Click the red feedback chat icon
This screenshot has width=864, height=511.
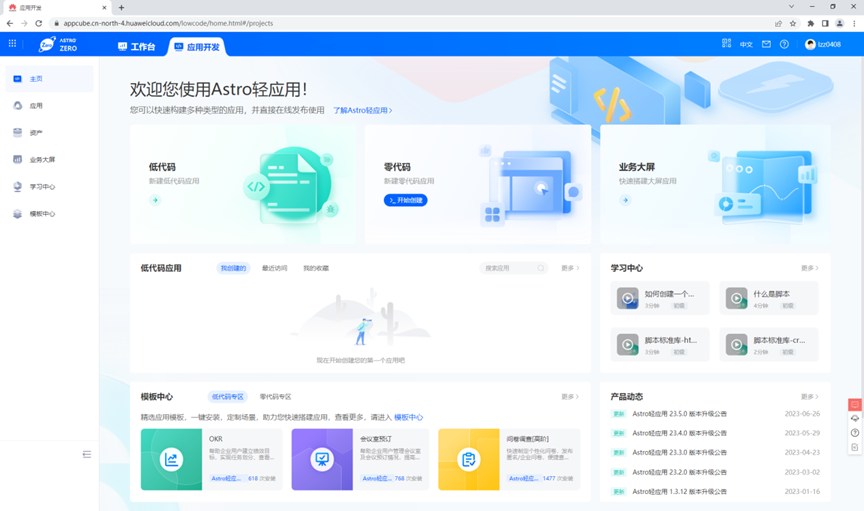[855, 405]
